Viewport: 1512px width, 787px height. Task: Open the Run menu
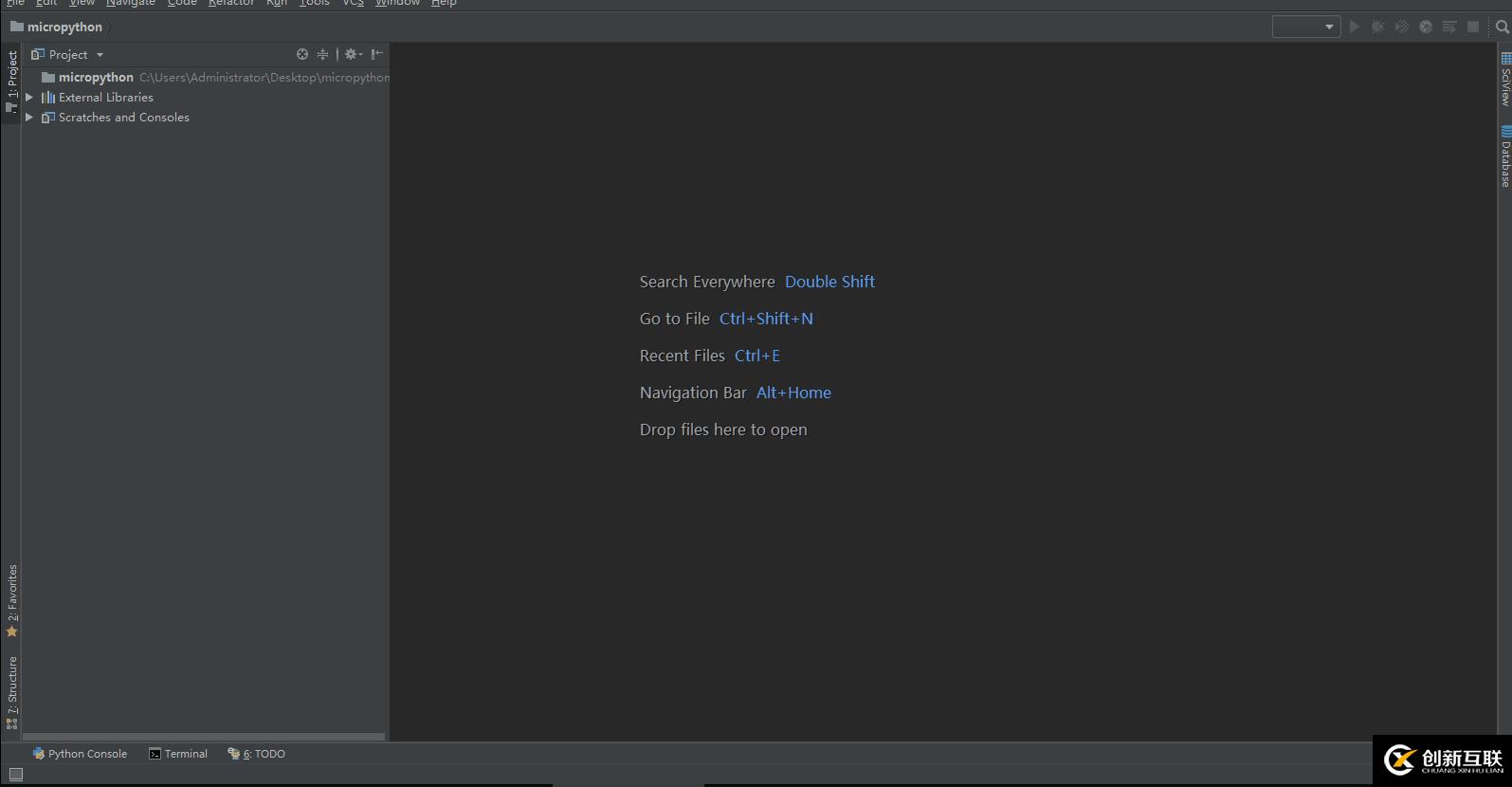click(277, 3)
